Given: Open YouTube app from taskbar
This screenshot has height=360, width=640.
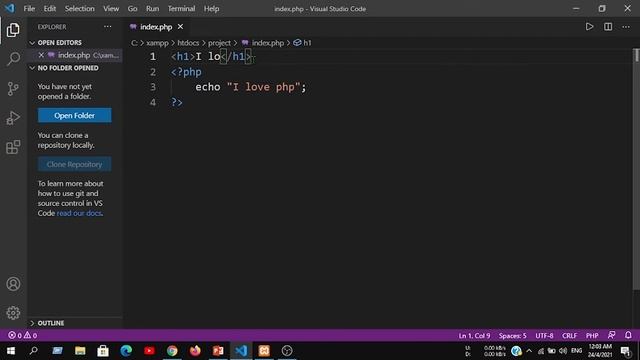Looking at the screenshot, I should pos(149,351).
